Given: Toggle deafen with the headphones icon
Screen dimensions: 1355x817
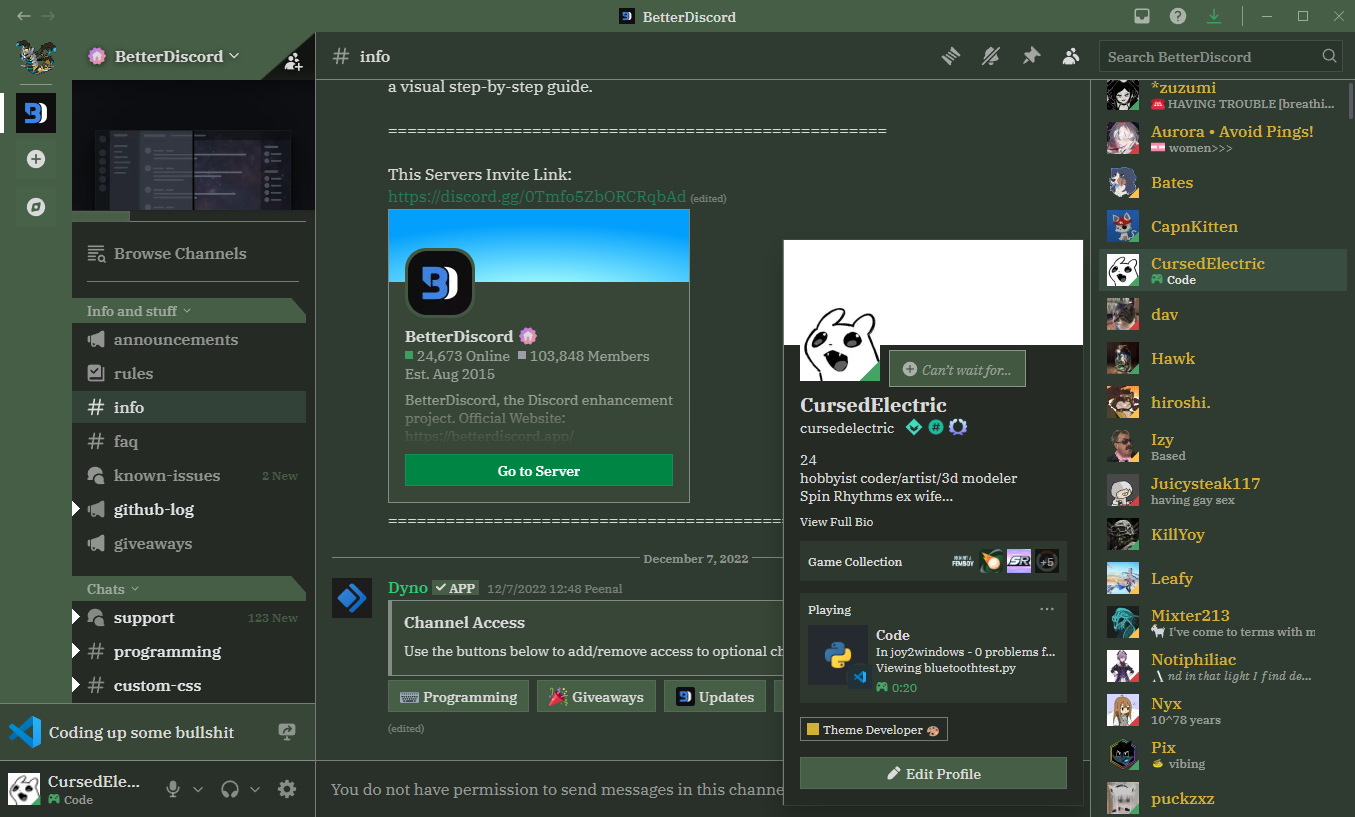Looking at the screenshot, I should [x=230, y=789].
